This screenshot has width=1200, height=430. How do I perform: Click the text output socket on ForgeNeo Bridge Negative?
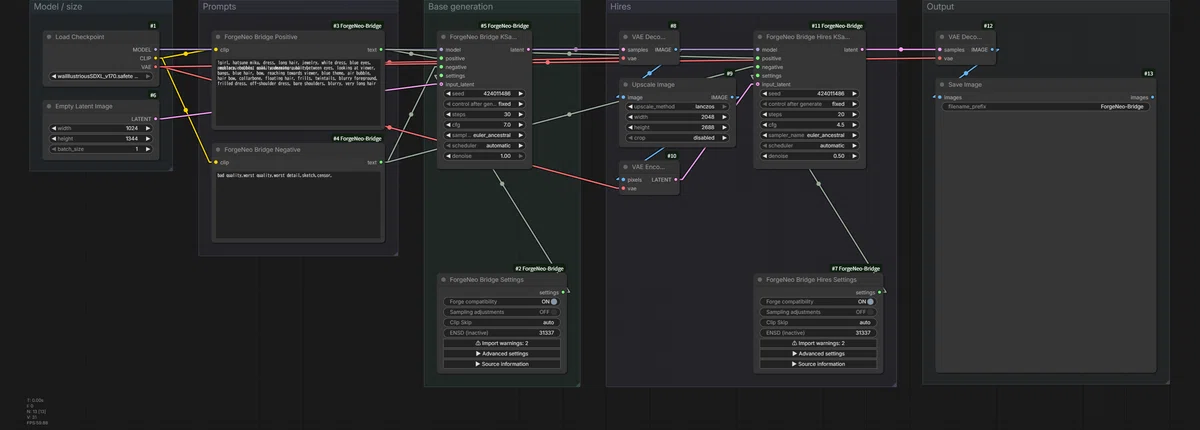[381, 162]
